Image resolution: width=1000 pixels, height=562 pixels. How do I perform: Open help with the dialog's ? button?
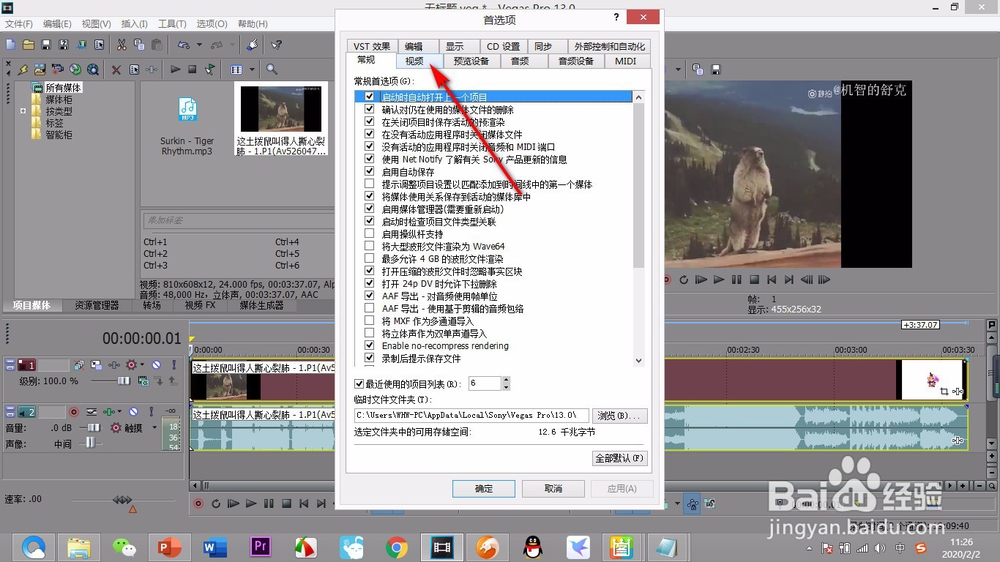[x=616, y=17]
